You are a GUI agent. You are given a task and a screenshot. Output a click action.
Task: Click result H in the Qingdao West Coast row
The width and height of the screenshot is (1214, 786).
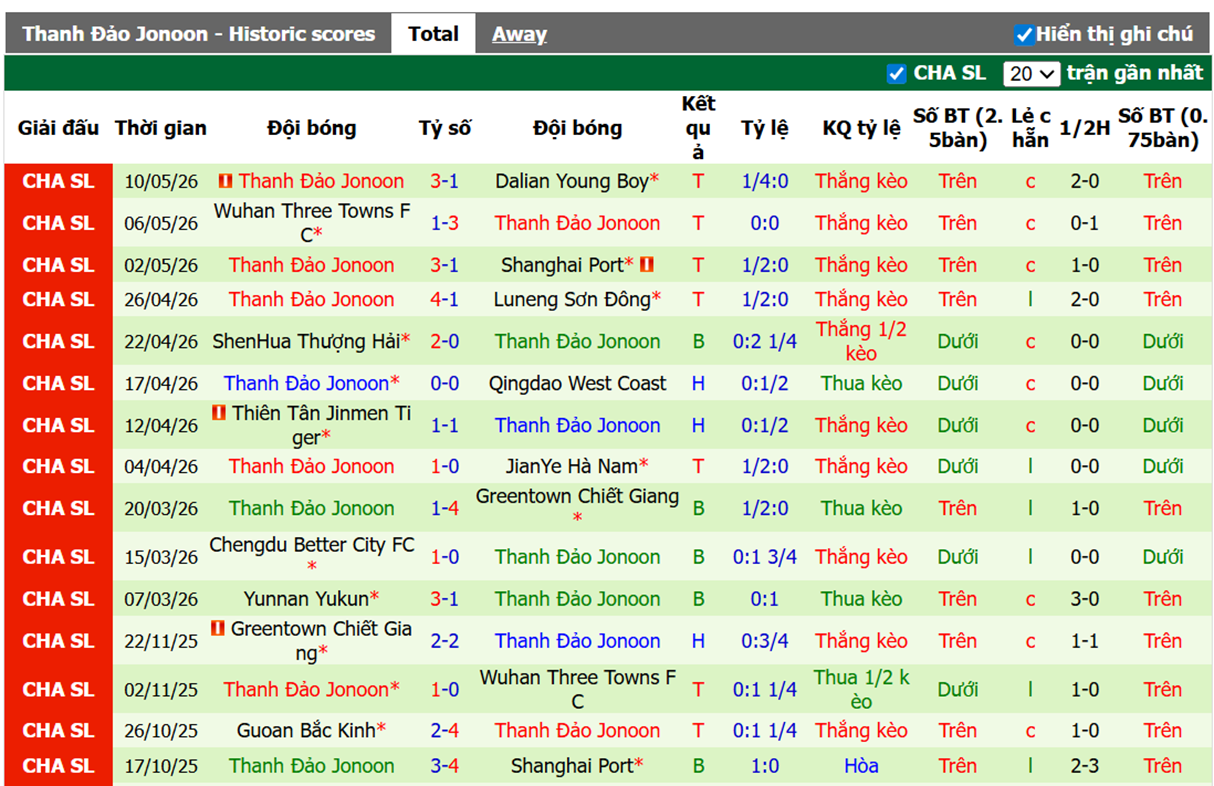coord(698,383)
